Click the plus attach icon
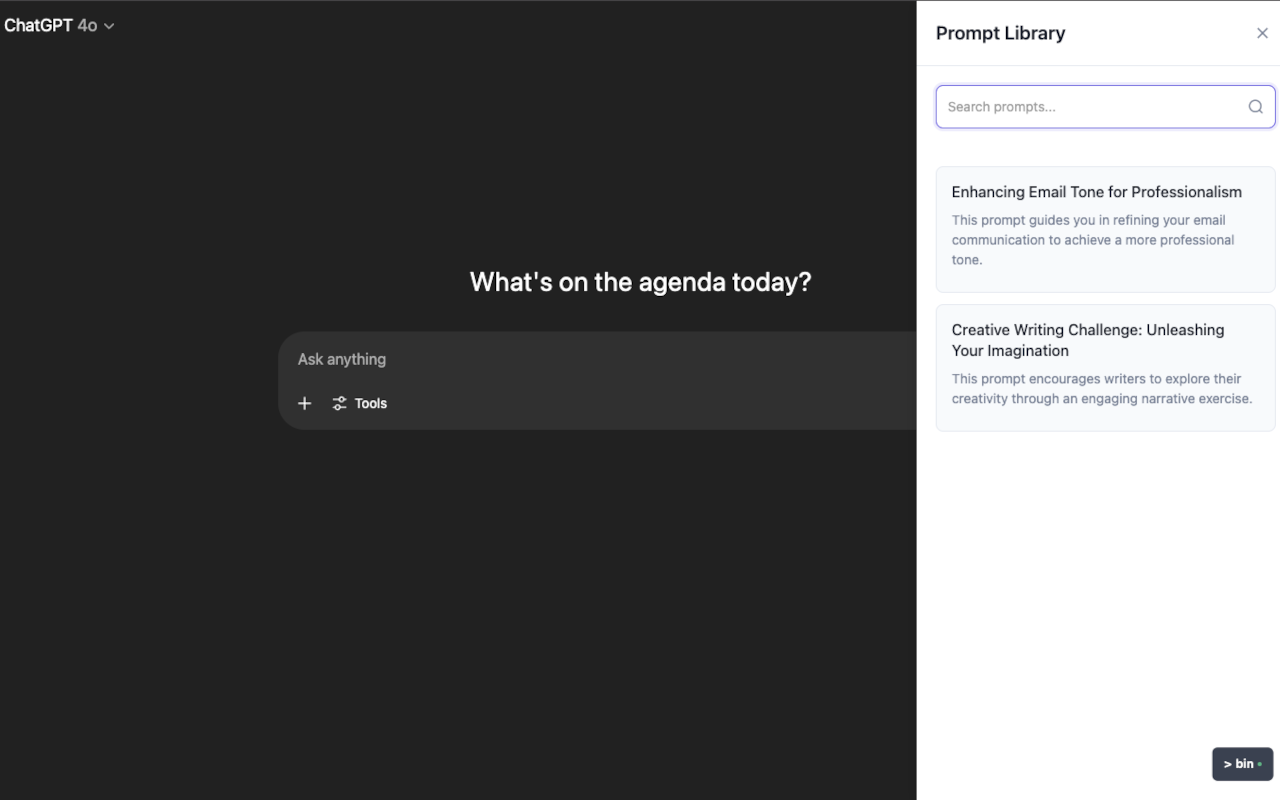The height and width of the screenshot is (800, 1280). click(305, 403)
